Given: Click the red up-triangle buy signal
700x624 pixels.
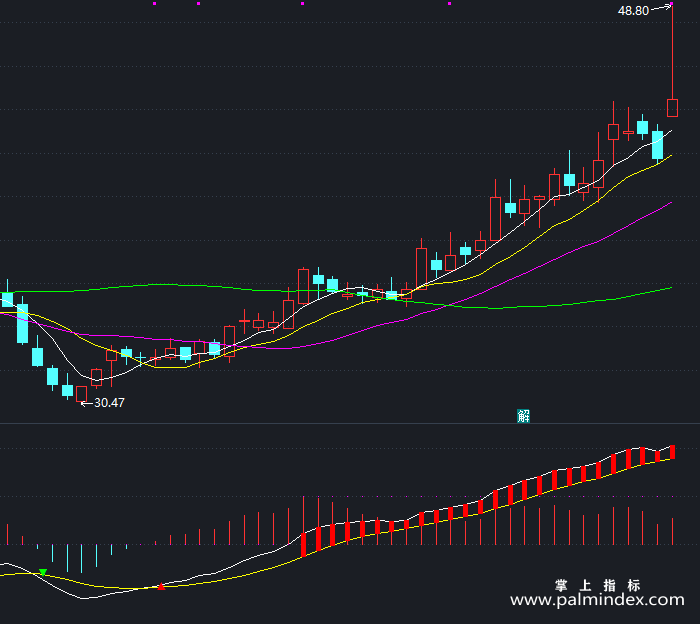Looking at the screenshot, I should pyautogui.click(x=161, y=587).
